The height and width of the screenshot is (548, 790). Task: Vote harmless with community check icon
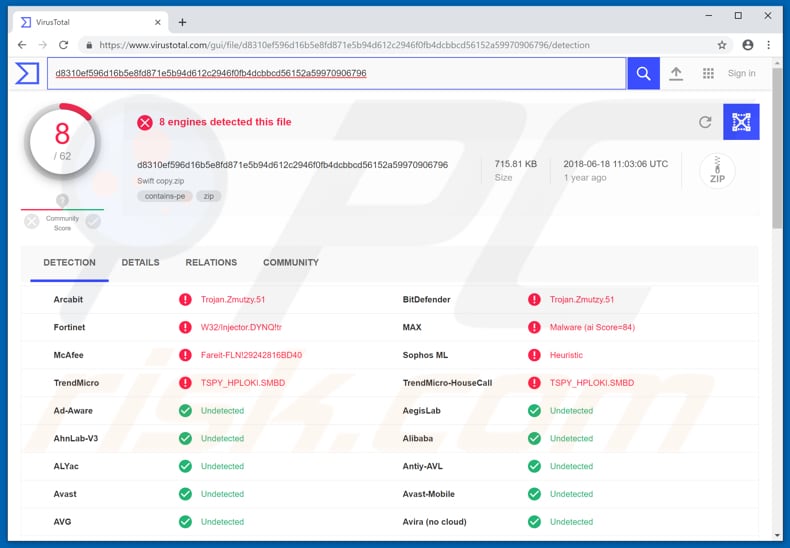(x=93, y=221)
